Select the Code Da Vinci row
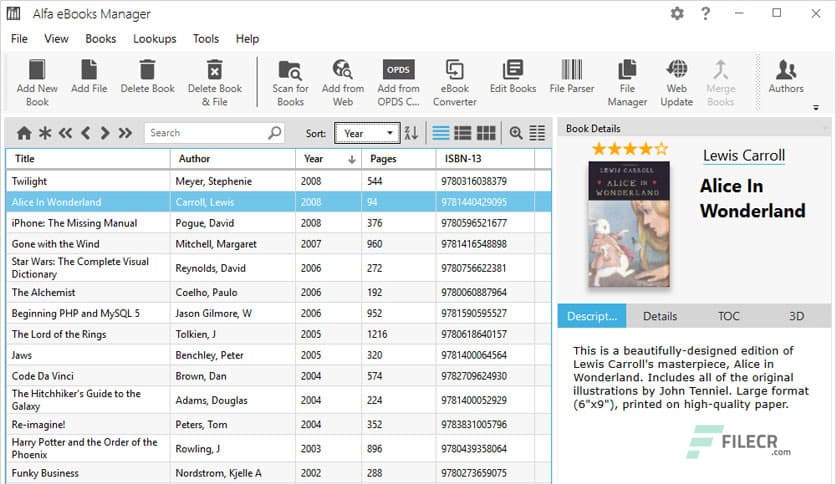The height and width of the screenshot is (484, 836). click(x=278, y=376)
